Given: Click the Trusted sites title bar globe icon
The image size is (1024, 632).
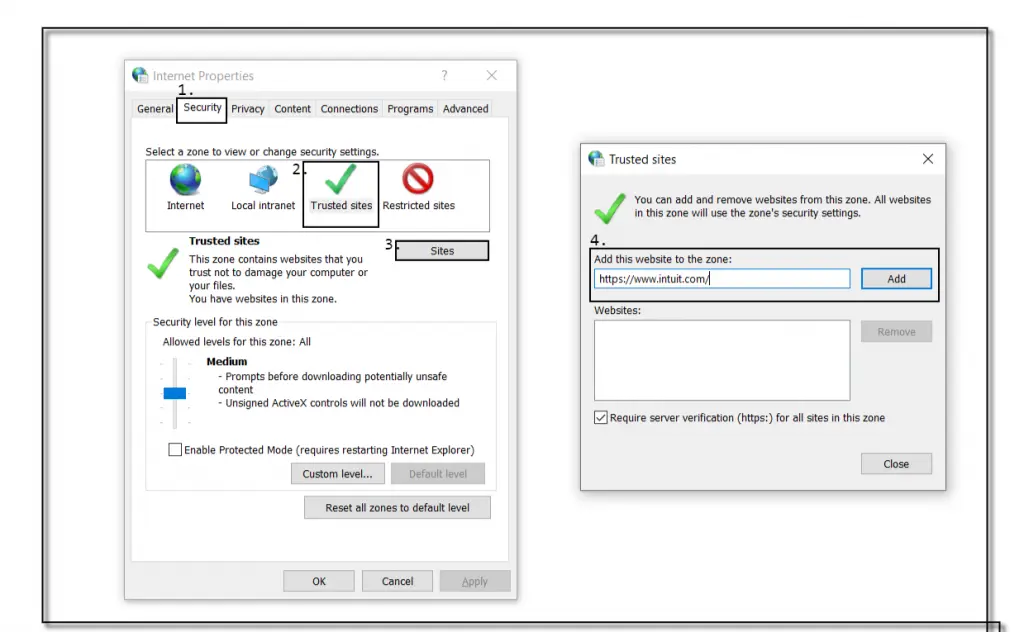Looking at the screenshot, I should (596, 159).
